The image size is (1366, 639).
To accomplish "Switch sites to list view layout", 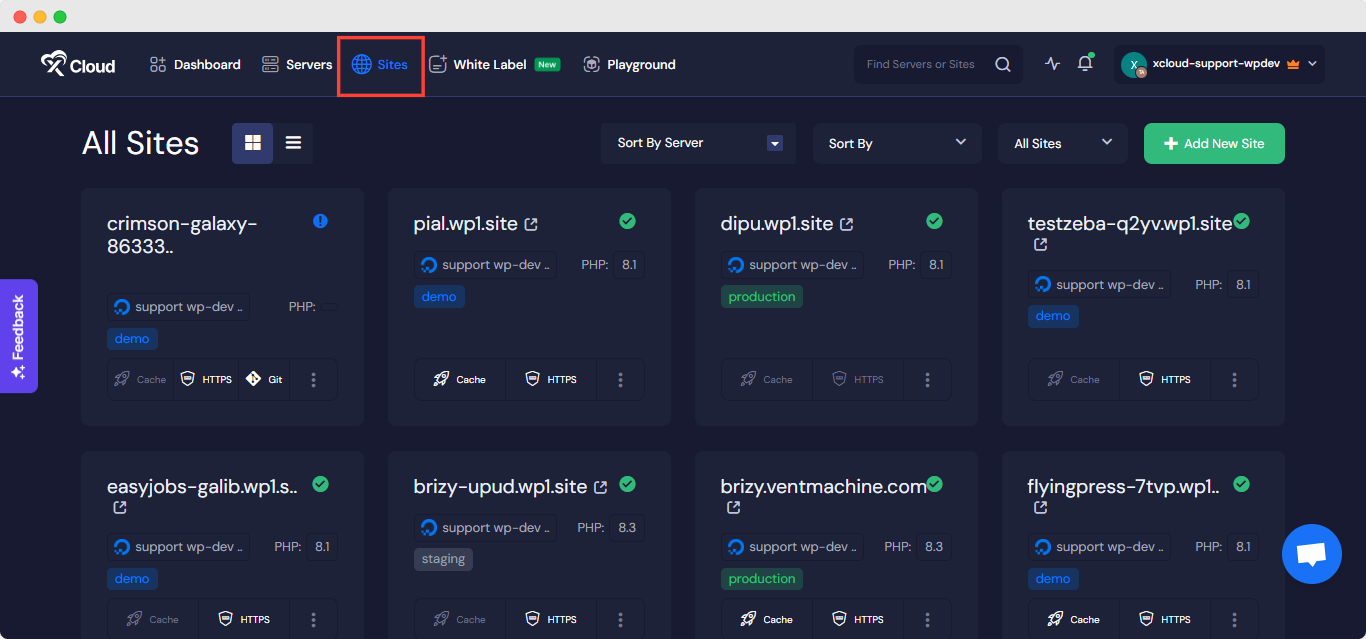I will coord(293,143).
